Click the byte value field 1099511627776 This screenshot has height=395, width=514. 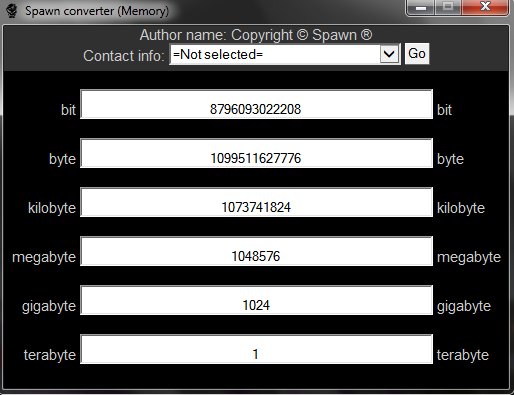pos(256,153)
